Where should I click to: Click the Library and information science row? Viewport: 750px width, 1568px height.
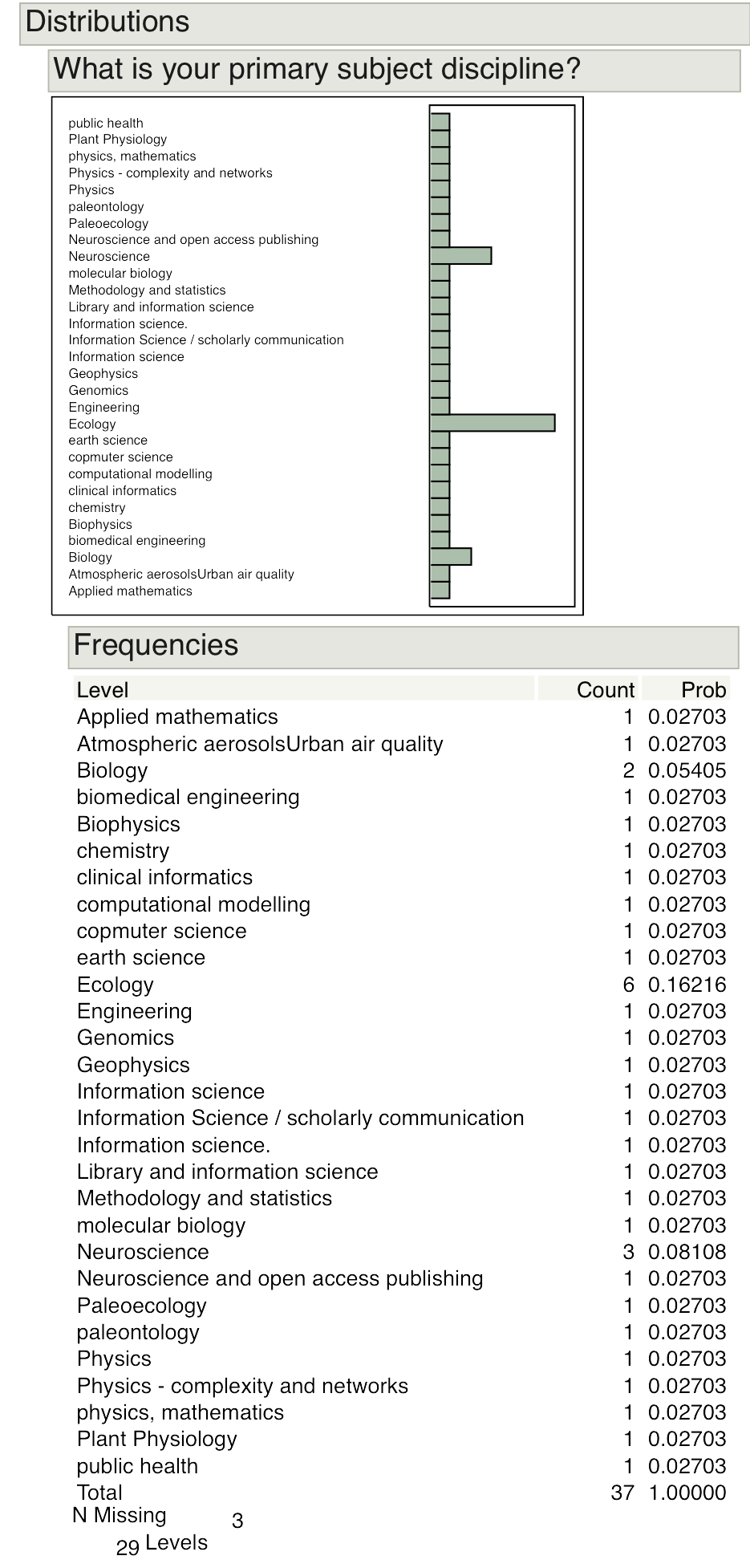(x=227, y=1172)
